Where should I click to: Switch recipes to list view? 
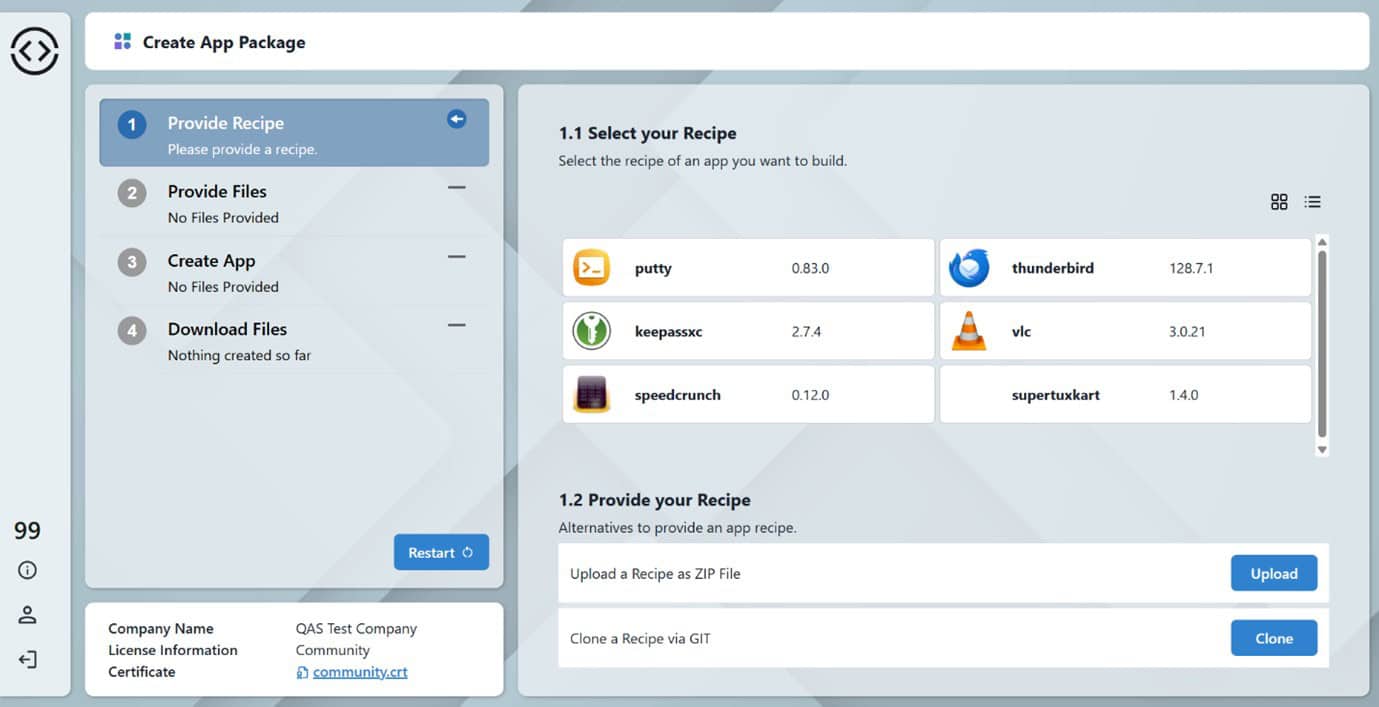1313,202
